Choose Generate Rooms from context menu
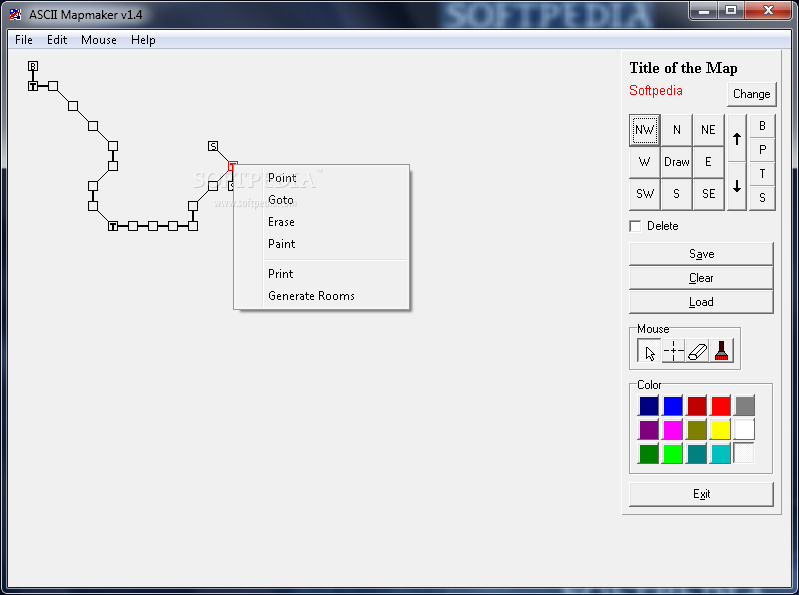This screenshot has height=595, width=799. click(322, 296)
